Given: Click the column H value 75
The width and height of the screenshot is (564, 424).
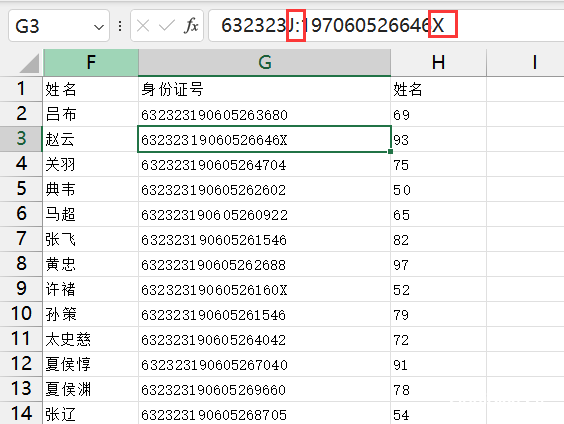Looking at the screenshot, I should pos(438,164).
